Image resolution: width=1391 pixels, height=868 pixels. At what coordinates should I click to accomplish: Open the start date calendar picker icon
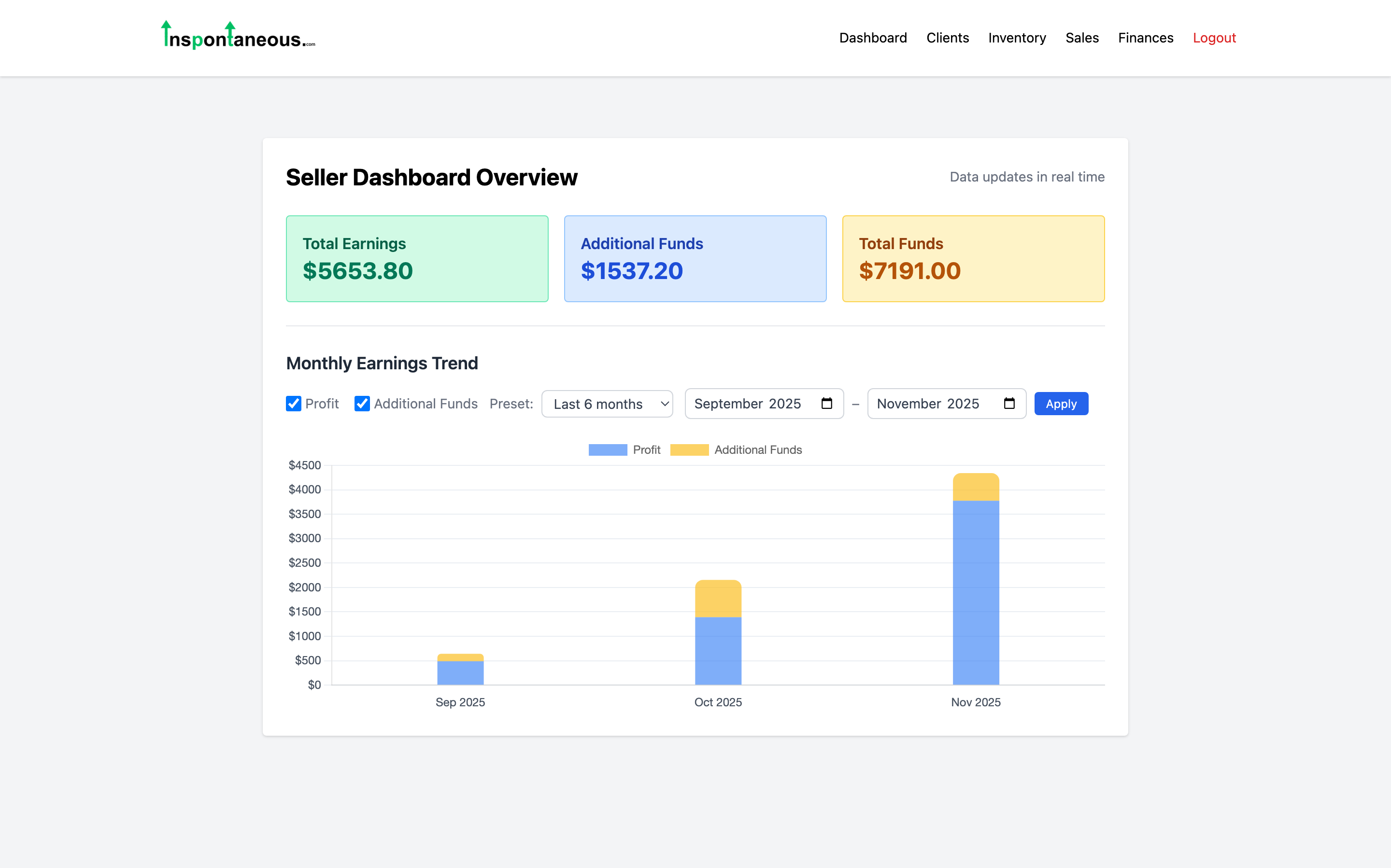826,404
